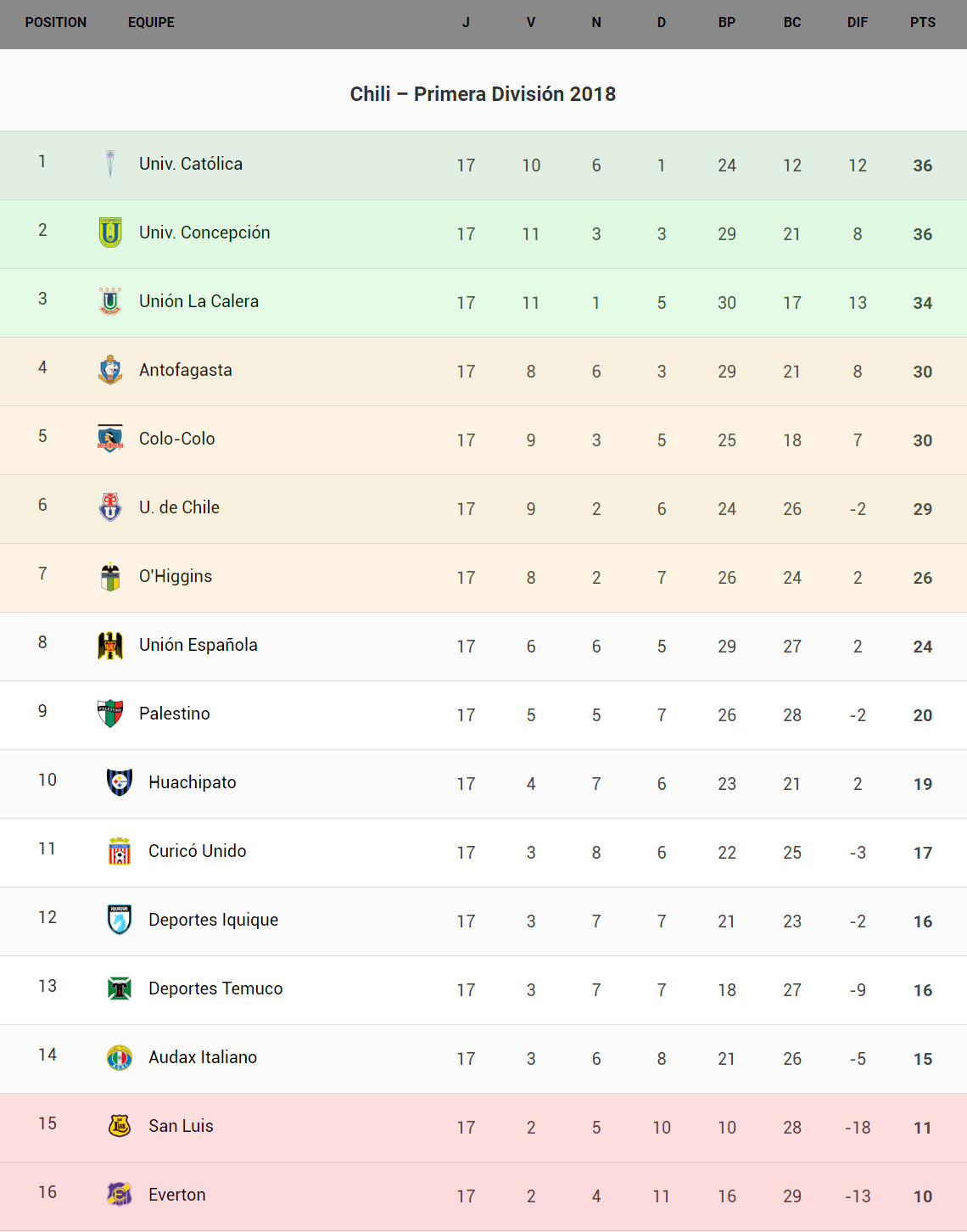This screenshot has height=1232, width=967.
Task: Click the San Luis club crest
Action: coord(120,1126)
